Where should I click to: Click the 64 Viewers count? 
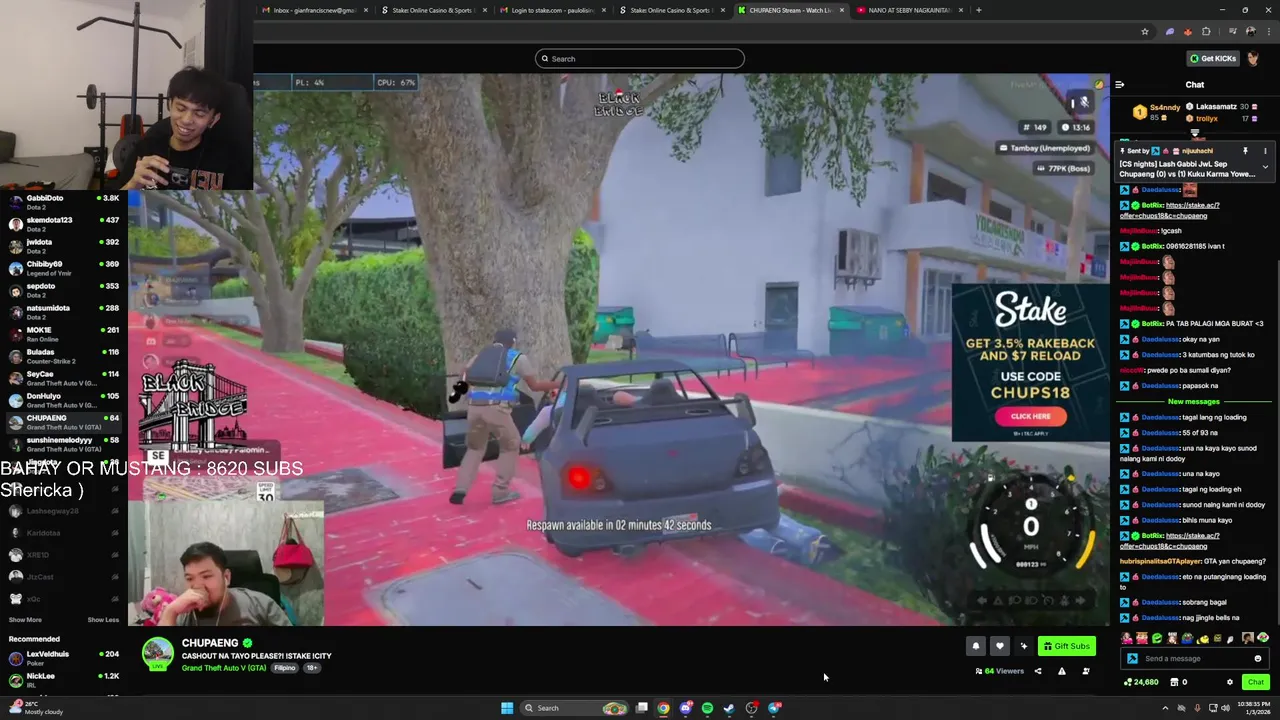(x=1000, y=671)
